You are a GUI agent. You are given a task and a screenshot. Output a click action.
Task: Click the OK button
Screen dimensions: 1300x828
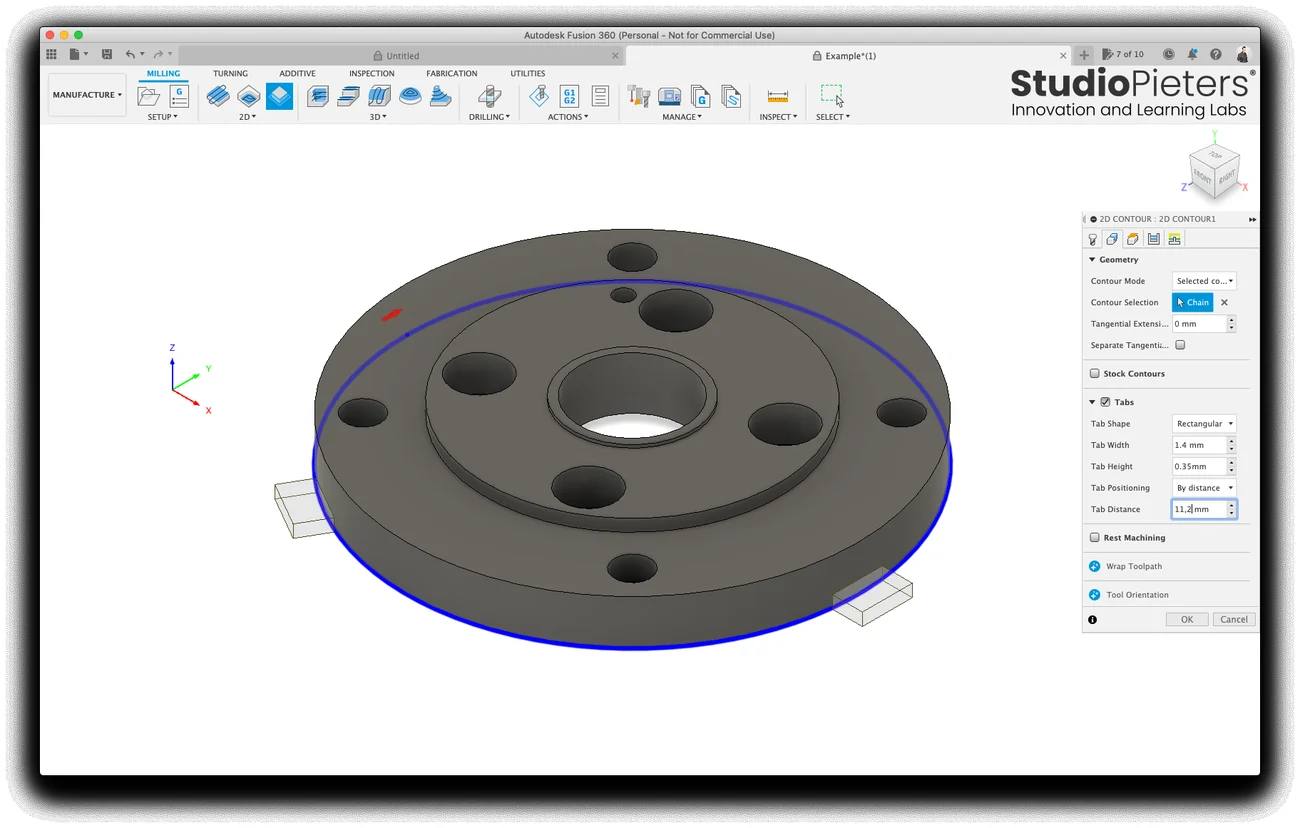(1187, 619)
